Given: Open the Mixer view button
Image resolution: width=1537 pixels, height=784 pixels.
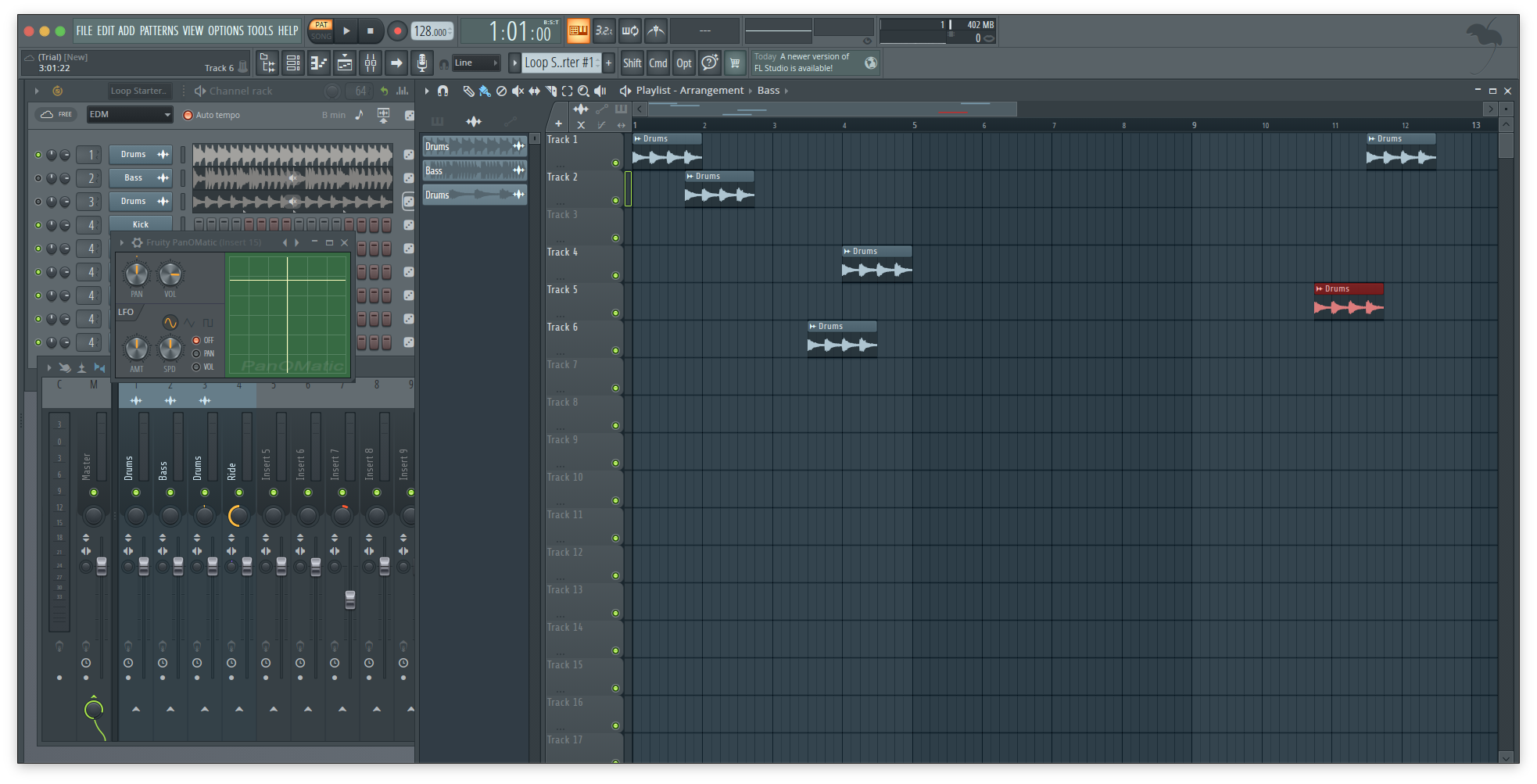Looking at the screenshot, I should click(371, 63).
